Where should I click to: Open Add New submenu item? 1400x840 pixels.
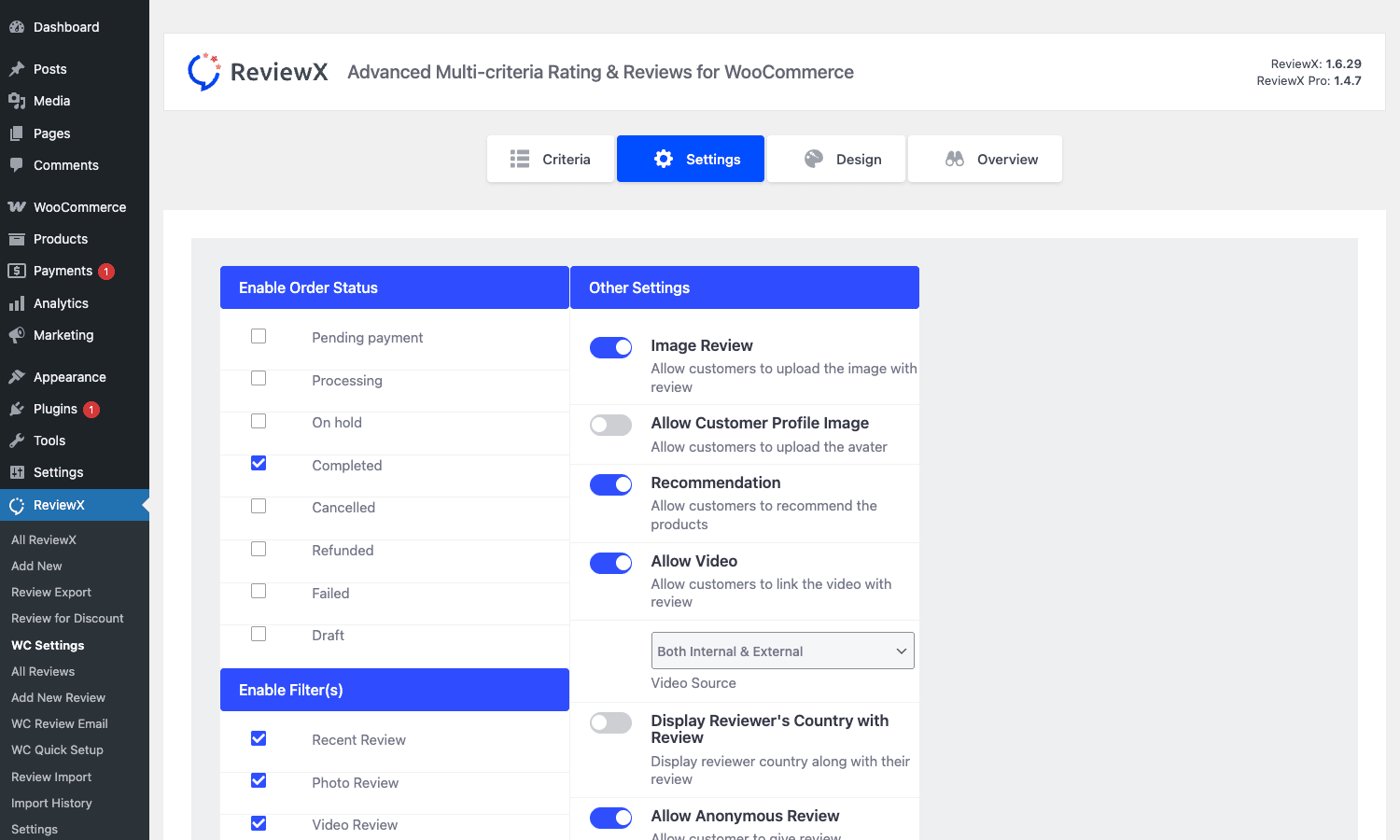[36, 566]
